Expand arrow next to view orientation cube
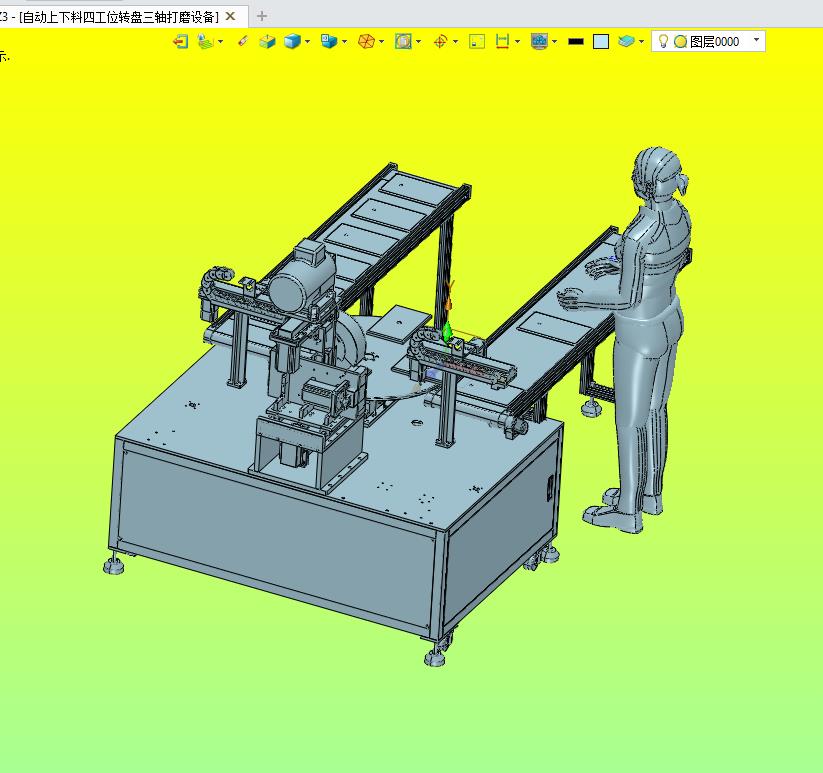Viewport: 823px width, 773px height. [344, 41]
